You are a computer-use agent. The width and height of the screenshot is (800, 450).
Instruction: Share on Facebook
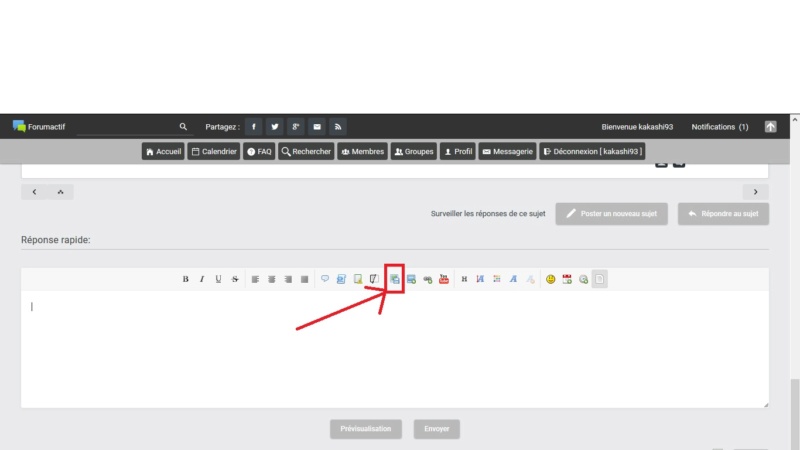click(254, 127)
